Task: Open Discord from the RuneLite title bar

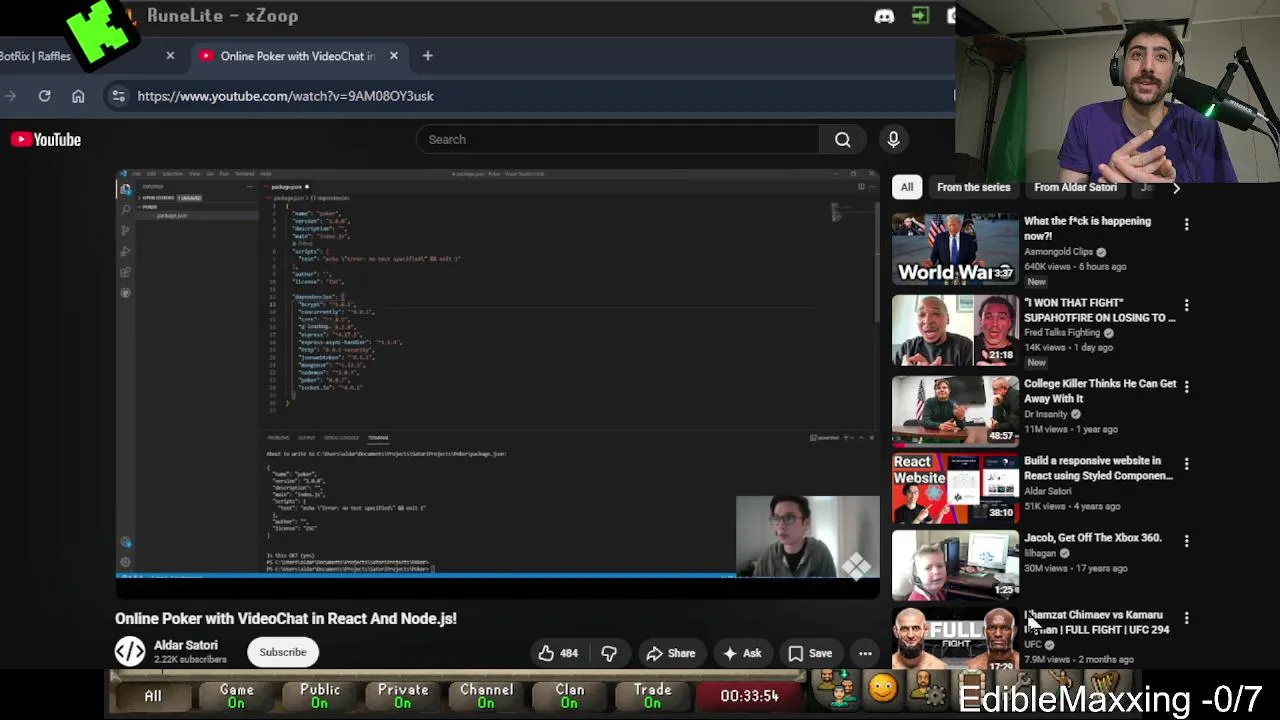Action: (884, 16)
